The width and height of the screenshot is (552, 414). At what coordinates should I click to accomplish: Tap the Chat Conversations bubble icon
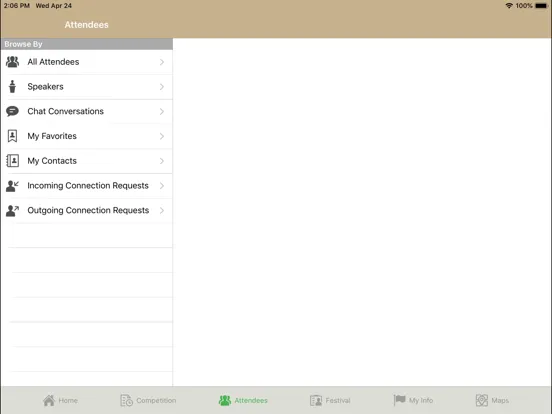(x=12, y=111)
